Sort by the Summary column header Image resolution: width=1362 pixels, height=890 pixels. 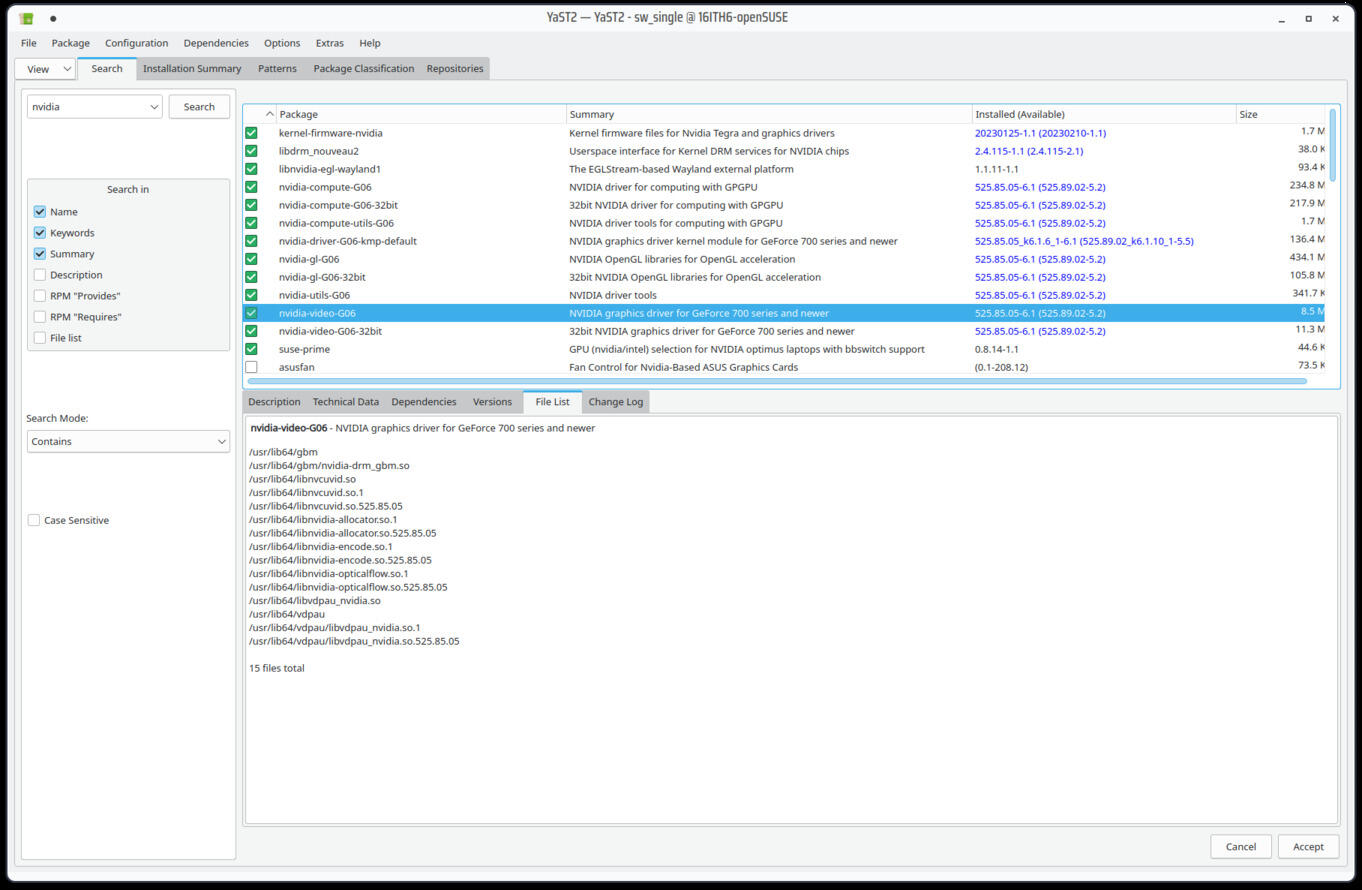click(x=769, y=114)
